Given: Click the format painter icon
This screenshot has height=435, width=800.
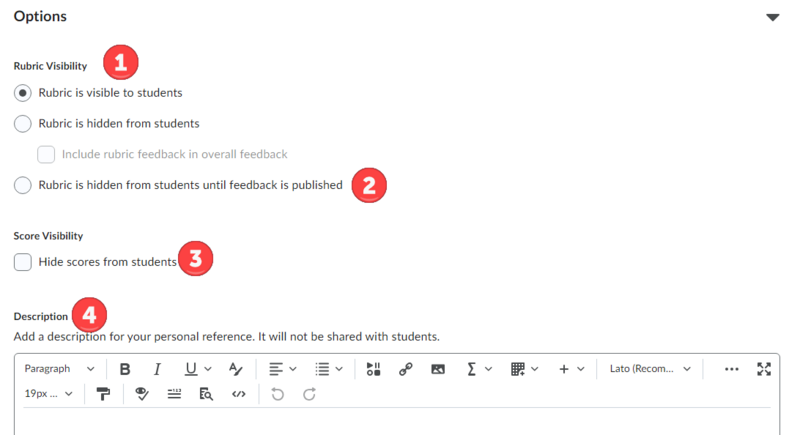Looking at the screenshot, I should tap(103, 394).
